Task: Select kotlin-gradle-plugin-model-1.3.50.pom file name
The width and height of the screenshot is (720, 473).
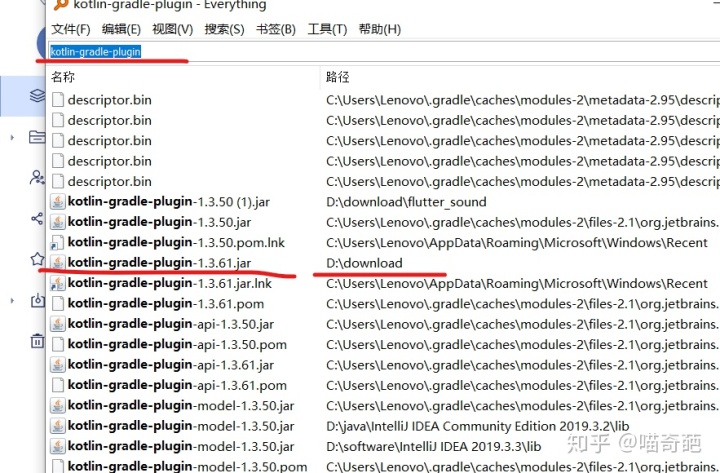Action: [x=187, y=466]
